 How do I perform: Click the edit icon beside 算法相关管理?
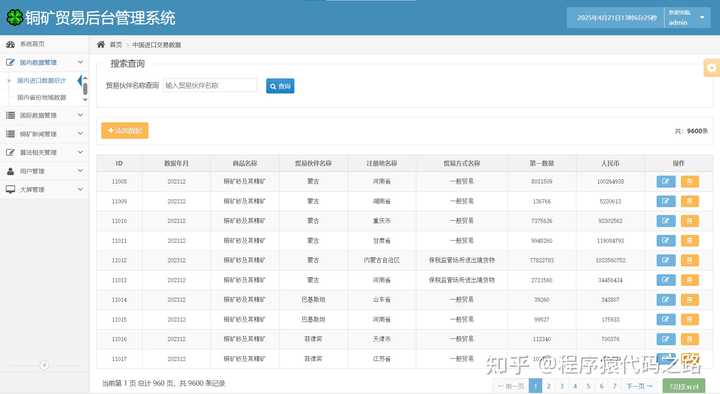point(10,152)
